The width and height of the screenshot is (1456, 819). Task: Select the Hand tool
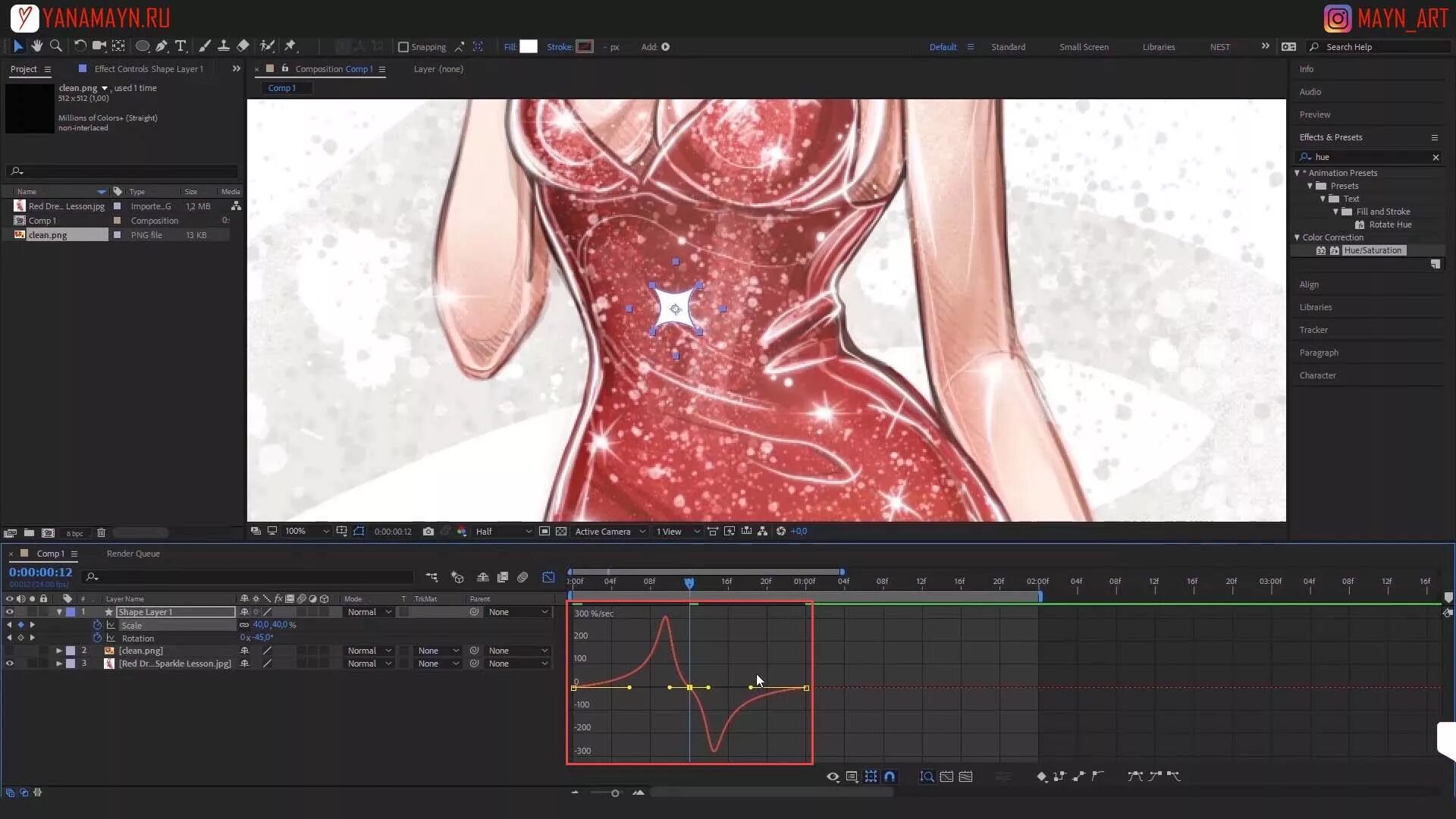tap(36, 46)
